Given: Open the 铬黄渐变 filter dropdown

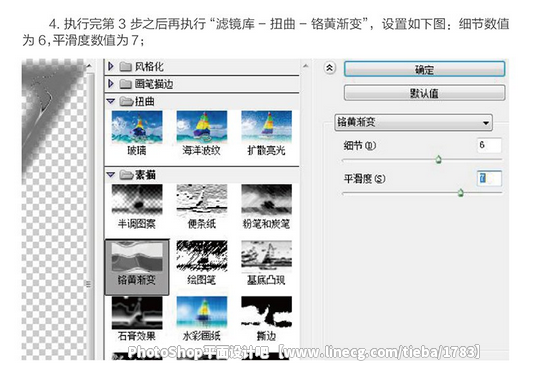Looking at the screenshot, I should point(413,122).
